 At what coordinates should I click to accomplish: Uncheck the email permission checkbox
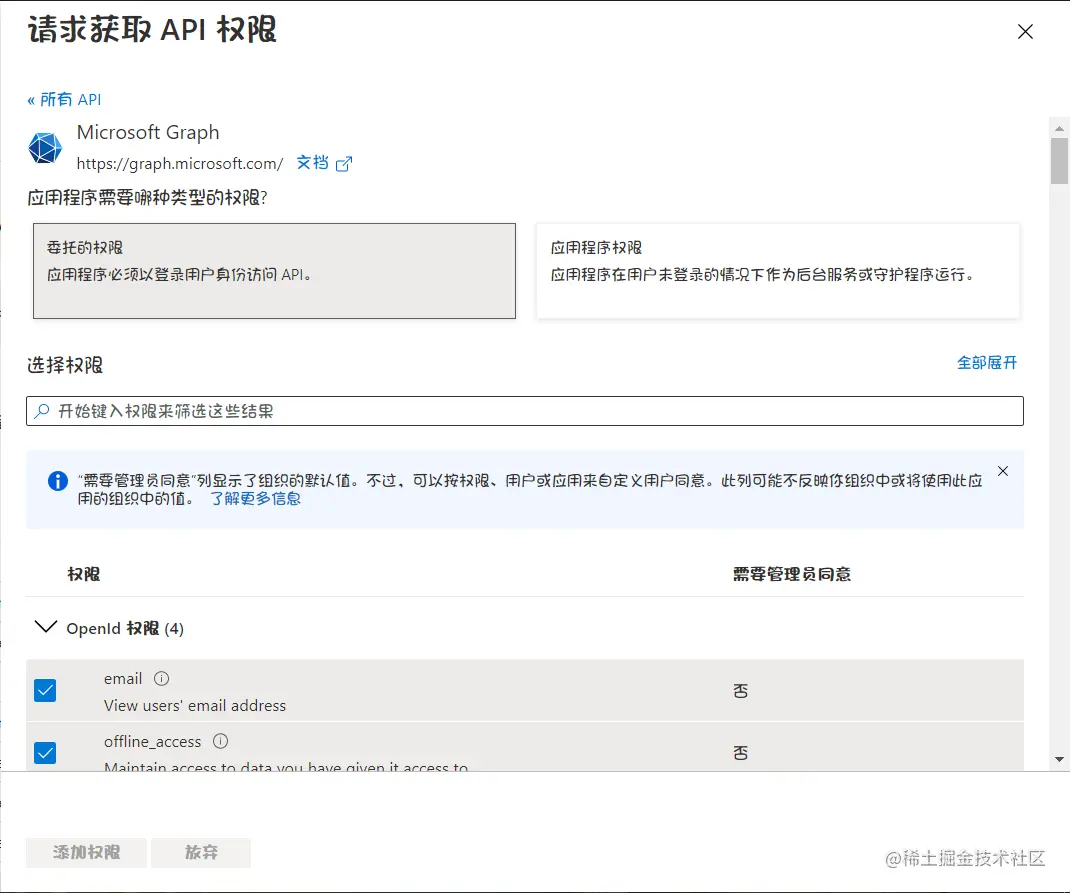point(45,690)
